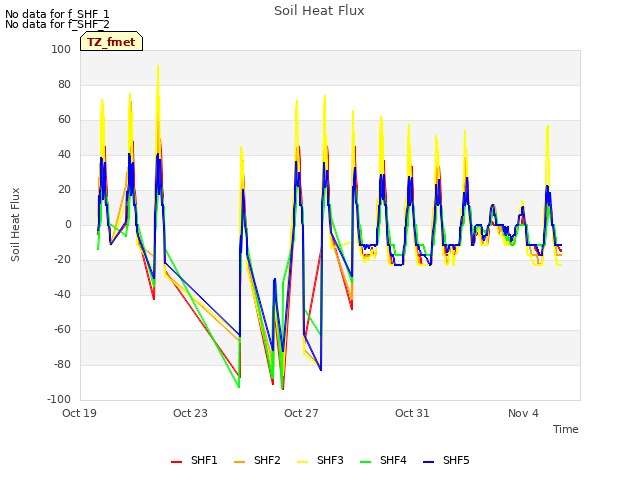Click the SHF1 legend entry
Viewport: 640px width, 480px height.
pos(194,460)
